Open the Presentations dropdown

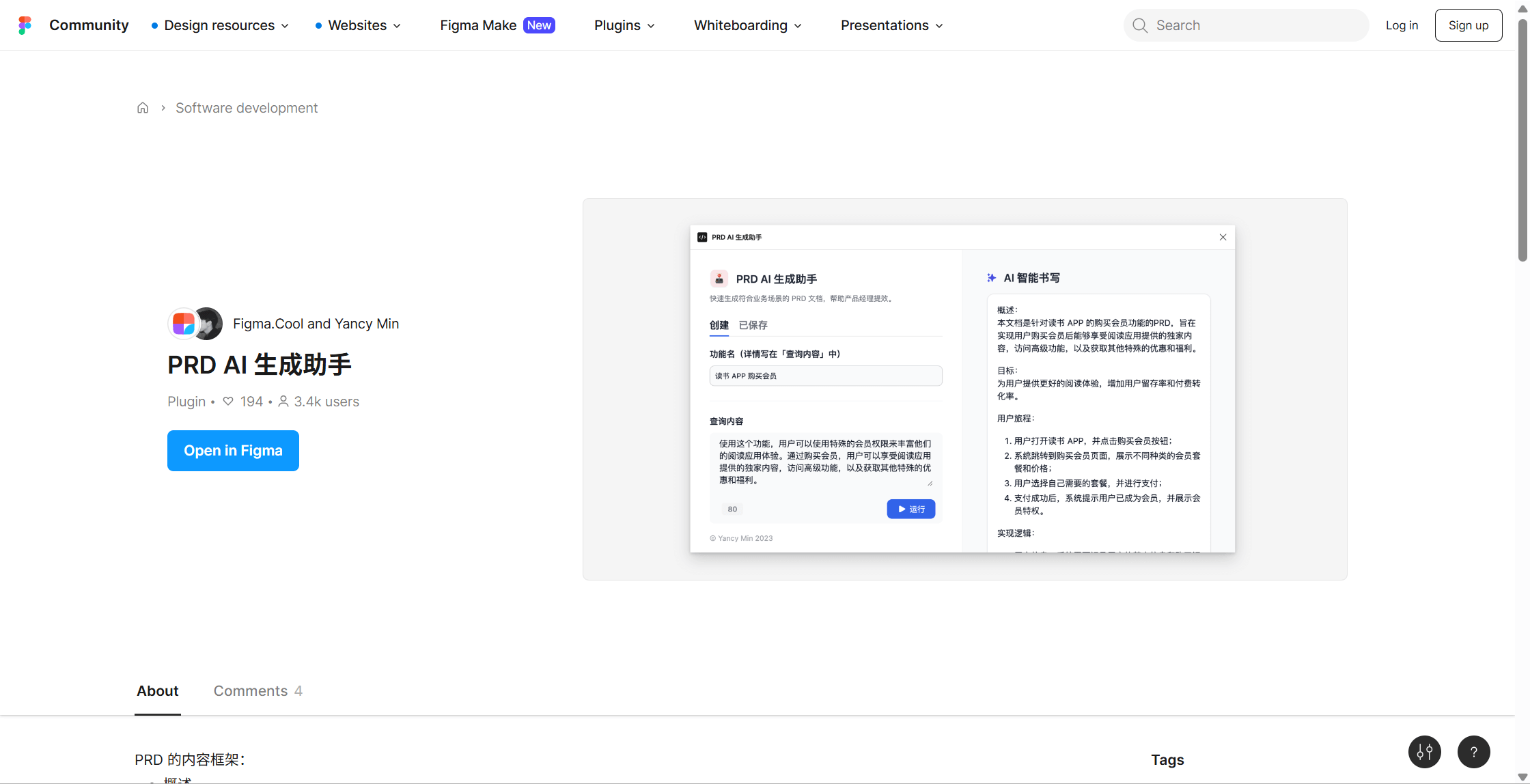891,25
